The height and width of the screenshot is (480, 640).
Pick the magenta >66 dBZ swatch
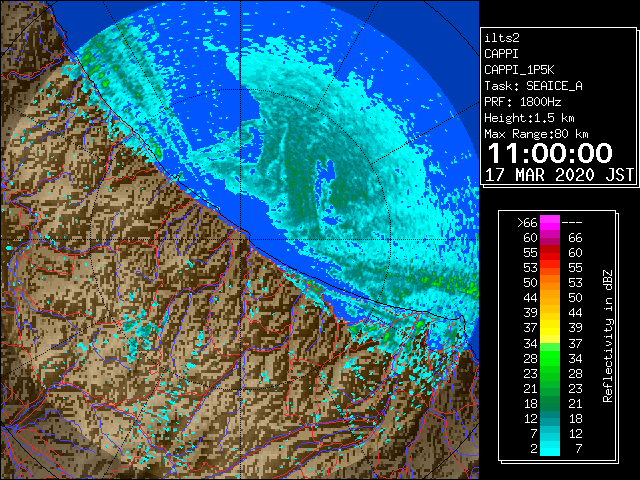point(550,222)
